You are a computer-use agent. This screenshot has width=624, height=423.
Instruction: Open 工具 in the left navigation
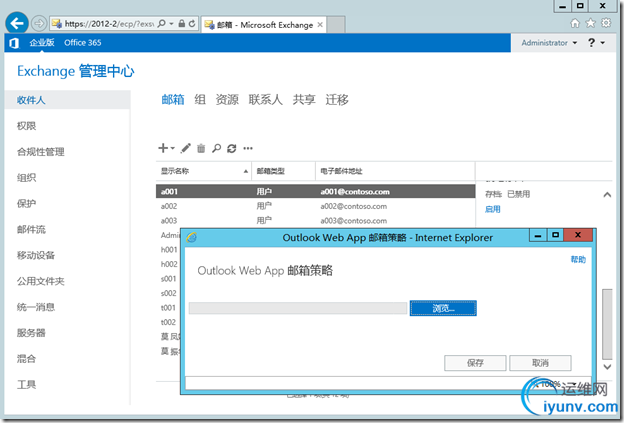click(x=27, y=384)
